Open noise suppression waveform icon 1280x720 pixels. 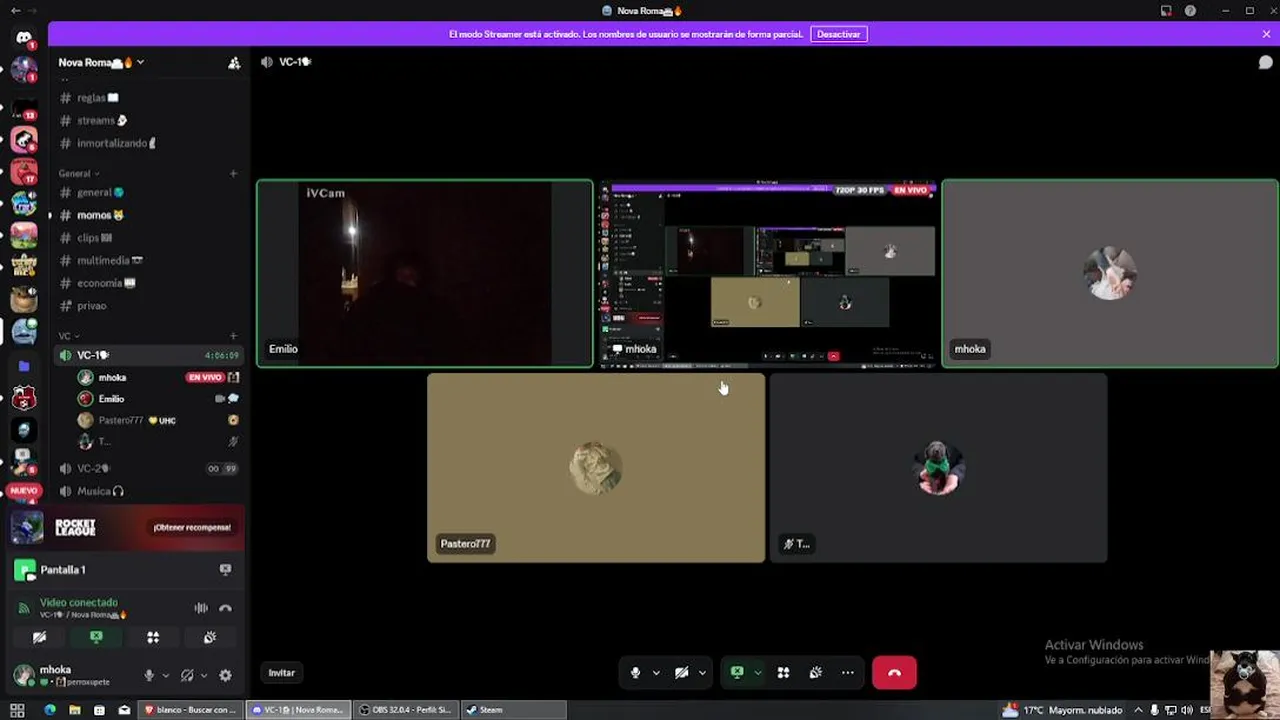[201, 608]
